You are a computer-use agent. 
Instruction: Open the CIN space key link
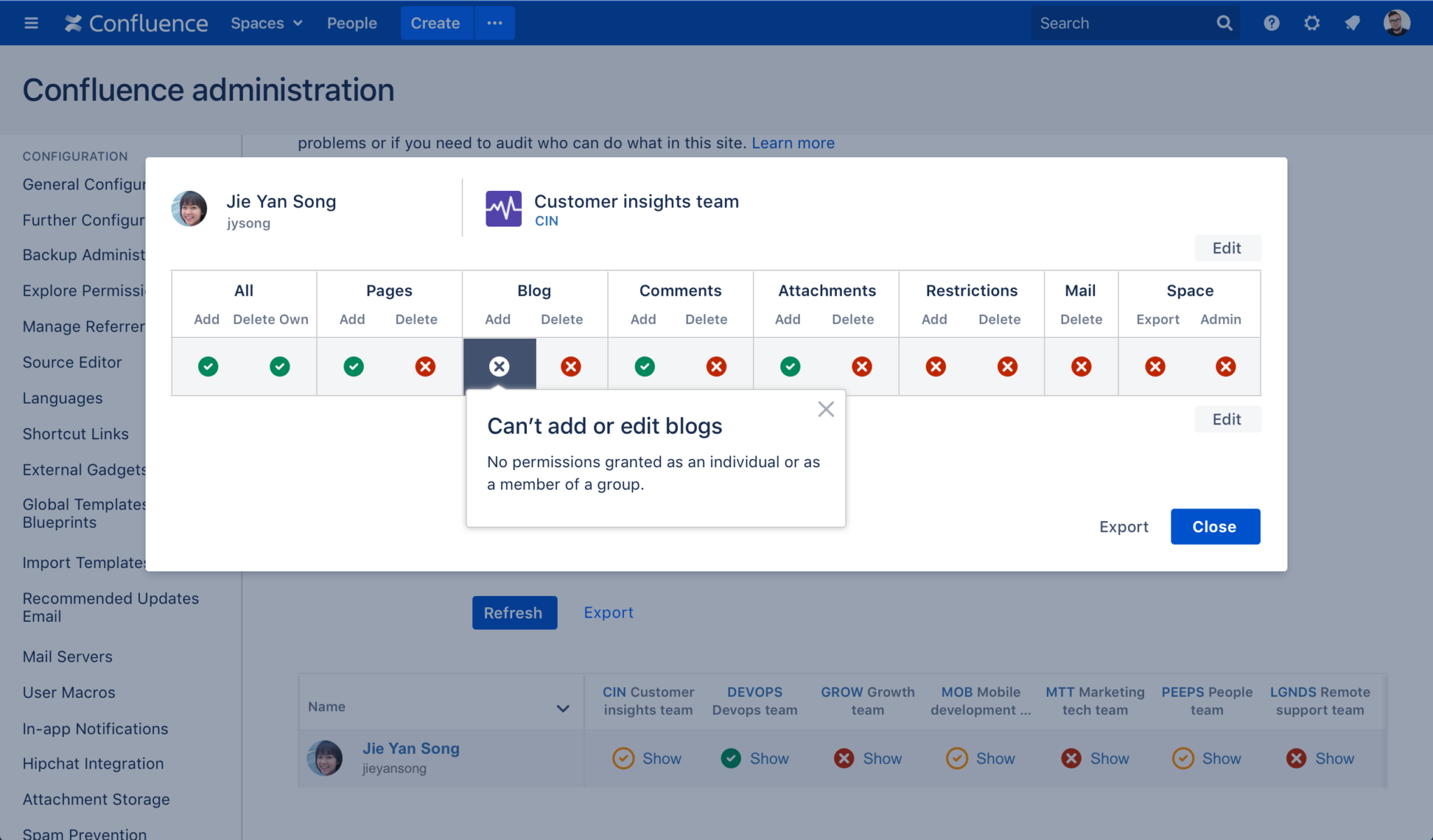click(x=546, y=221)
